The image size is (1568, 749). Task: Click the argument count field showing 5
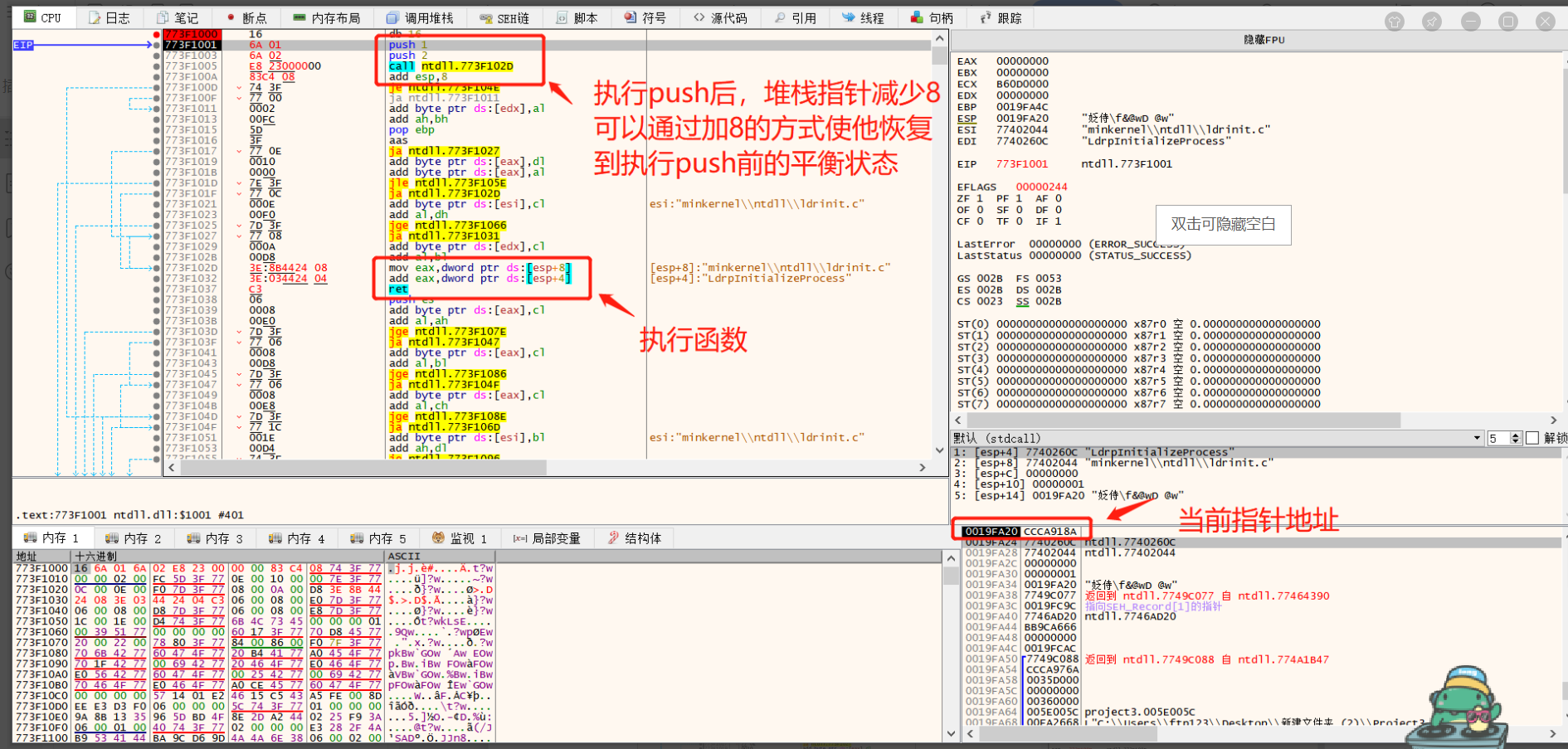click(1498, 438)
